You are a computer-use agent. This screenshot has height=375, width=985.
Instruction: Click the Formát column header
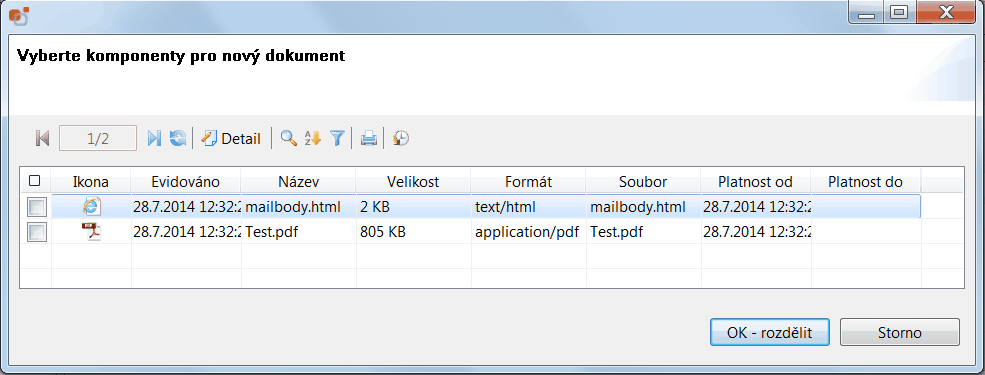click(x=528, y=182)
